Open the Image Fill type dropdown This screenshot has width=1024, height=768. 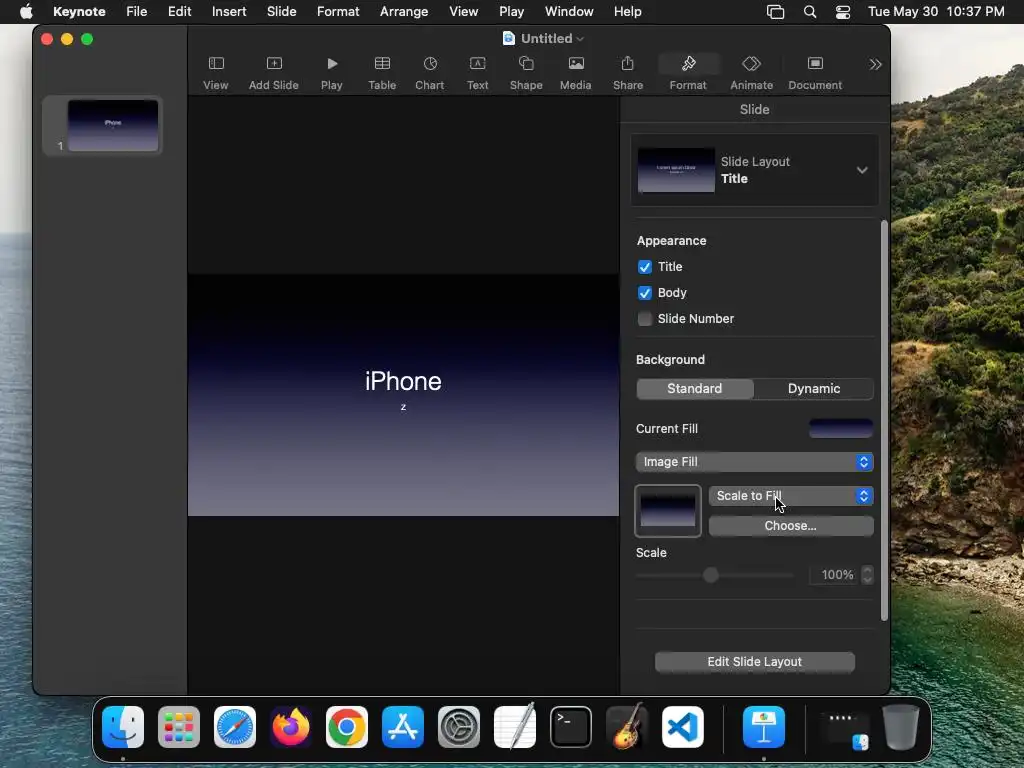754,462
